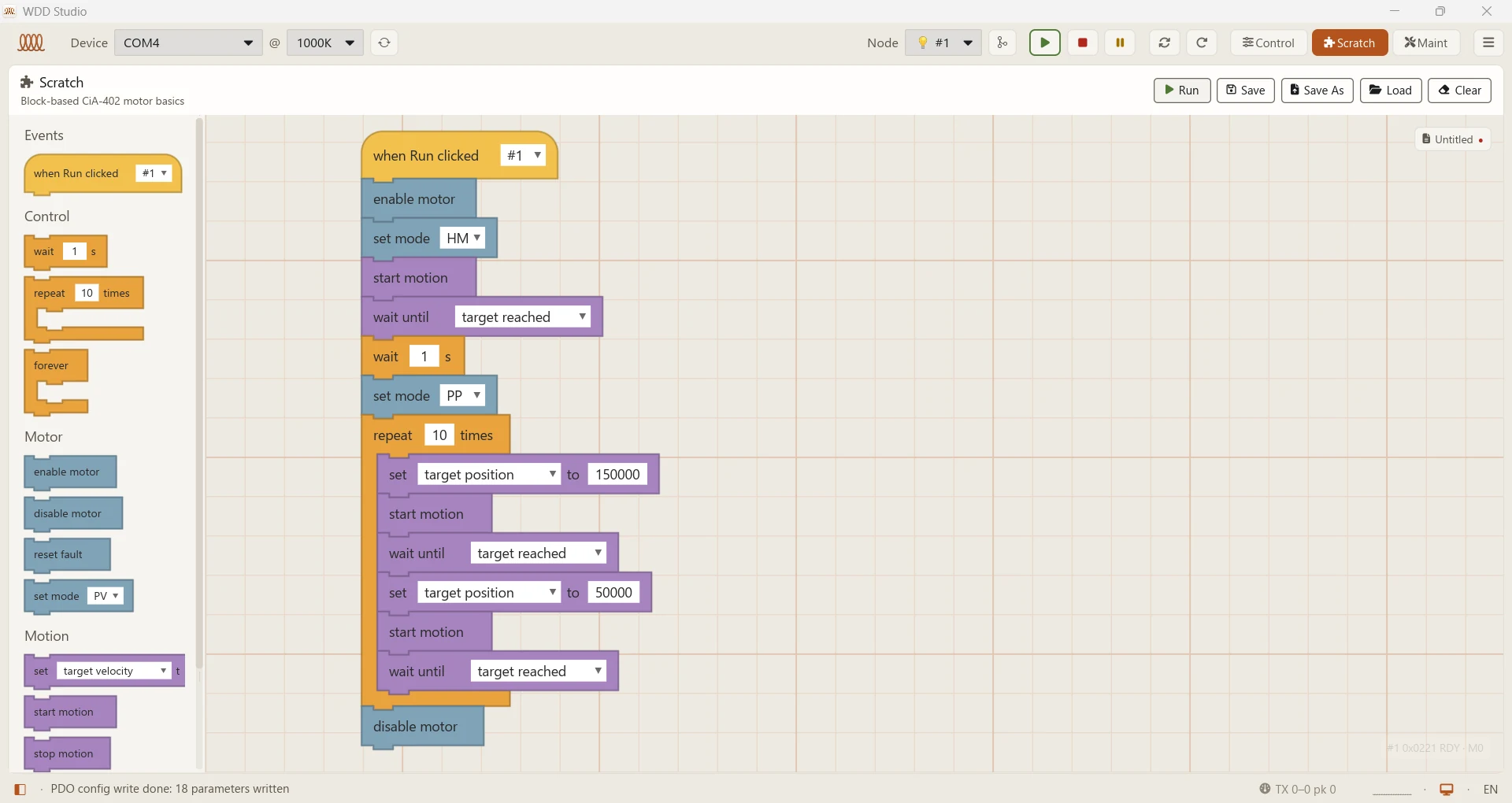The width and height of the screenshot is (1512, 803).
Task: Click the node tree icon beside the Node selector
Action: click(1002, 43)
